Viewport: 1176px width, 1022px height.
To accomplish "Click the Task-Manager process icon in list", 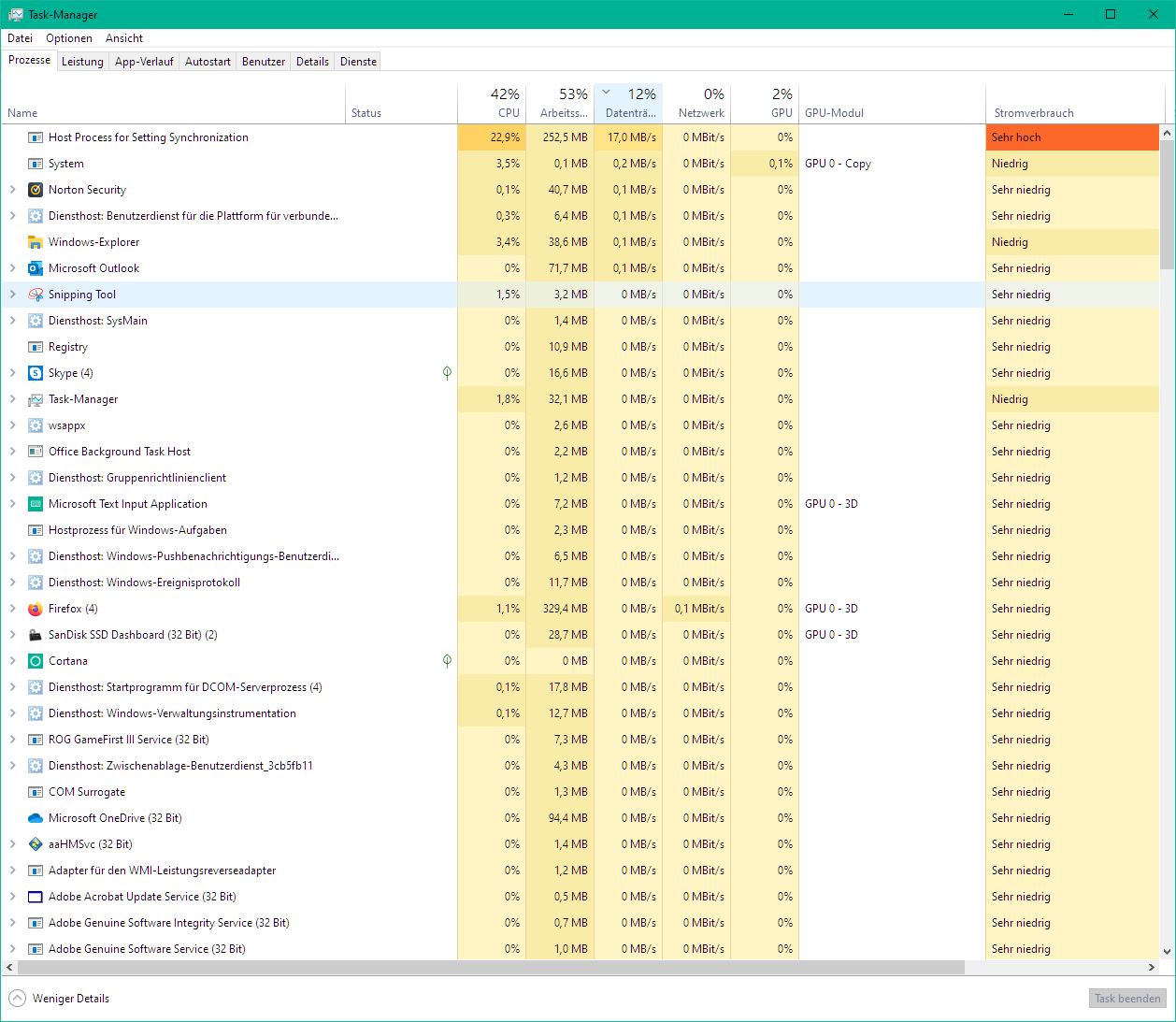I will (36, 399).
